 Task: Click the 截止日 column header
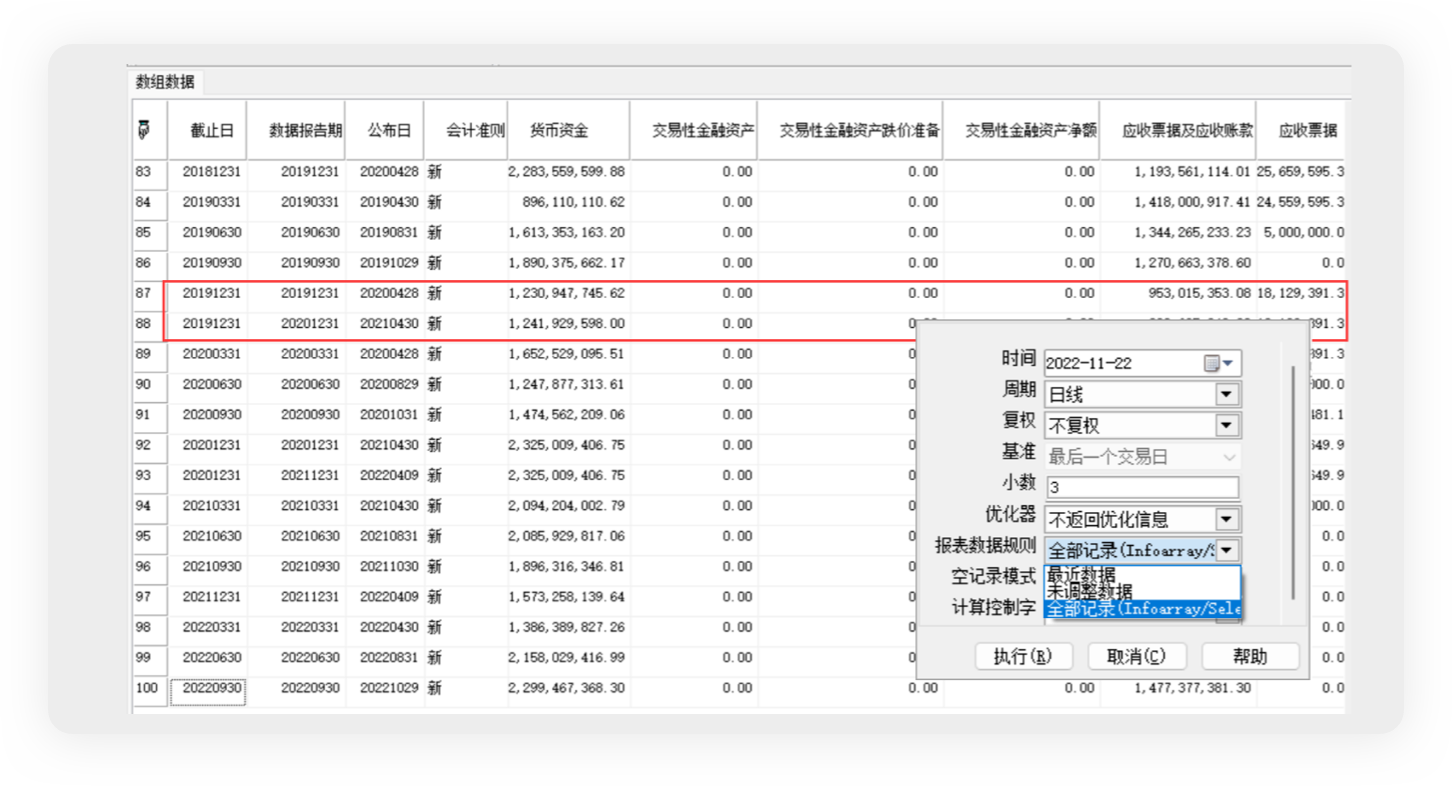(x=212, y=130)
